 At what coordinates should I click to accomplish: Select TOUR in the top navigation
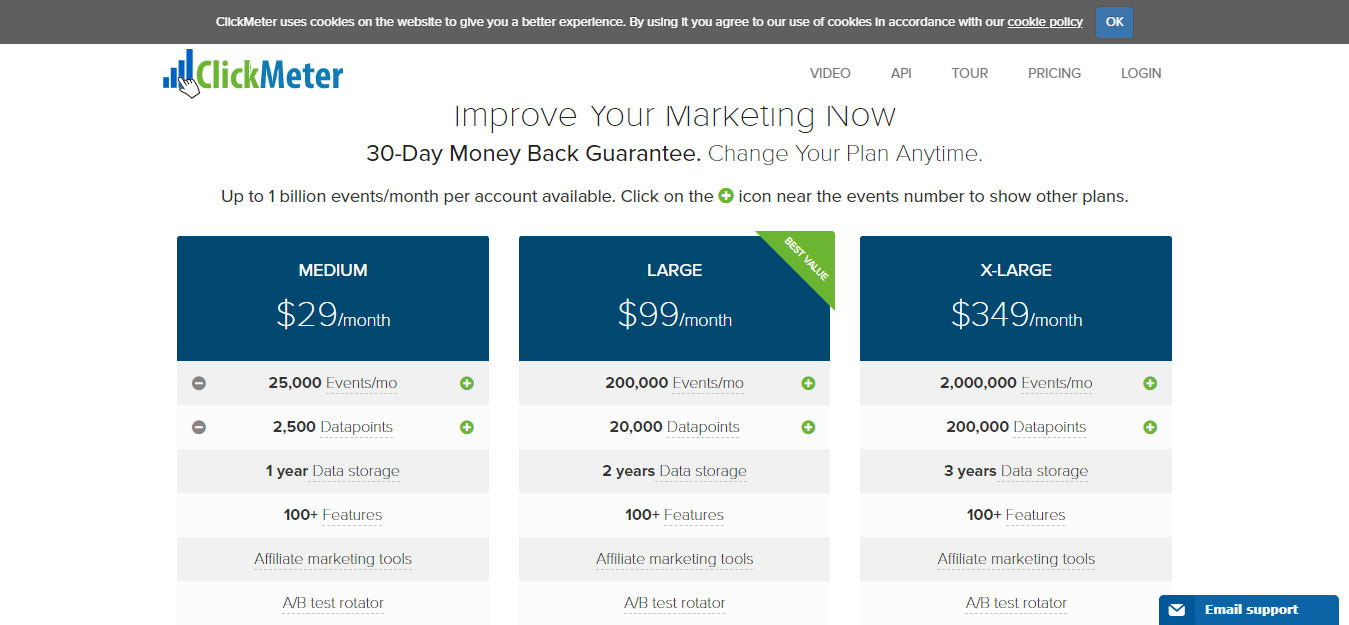pos(969,73)
